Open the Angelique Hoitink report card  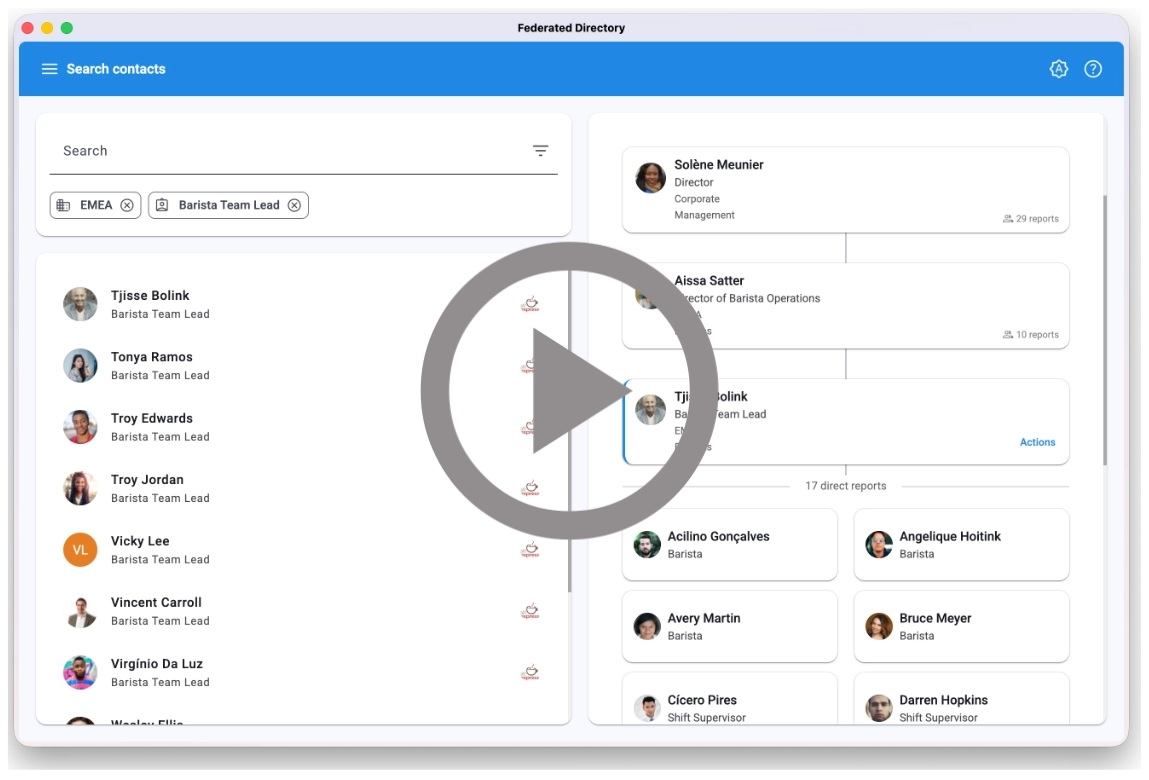point(961,545)
